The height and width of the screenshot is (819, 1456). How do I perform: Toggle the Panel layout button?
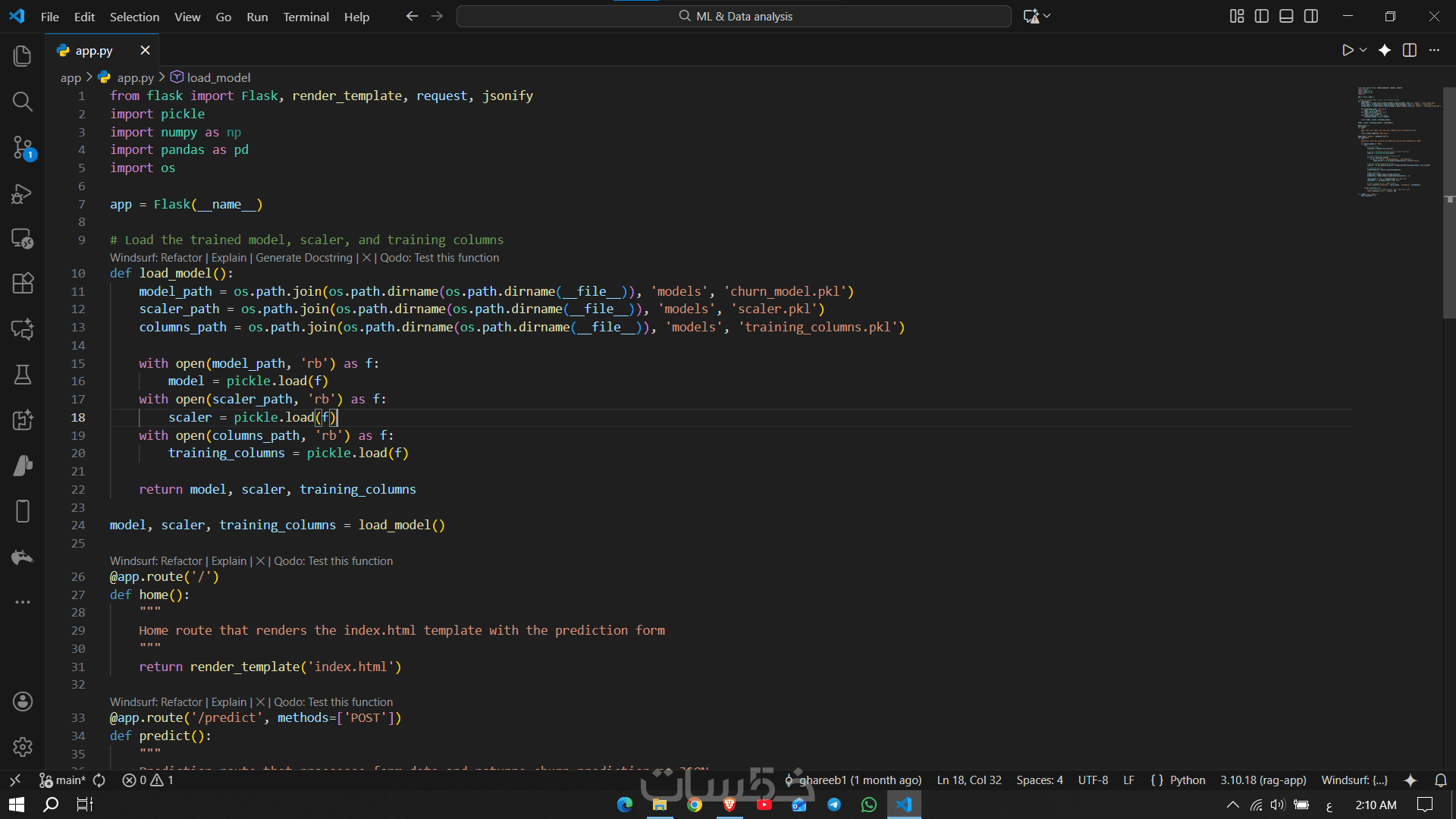pyautogui.click(x=1286, y=16)
